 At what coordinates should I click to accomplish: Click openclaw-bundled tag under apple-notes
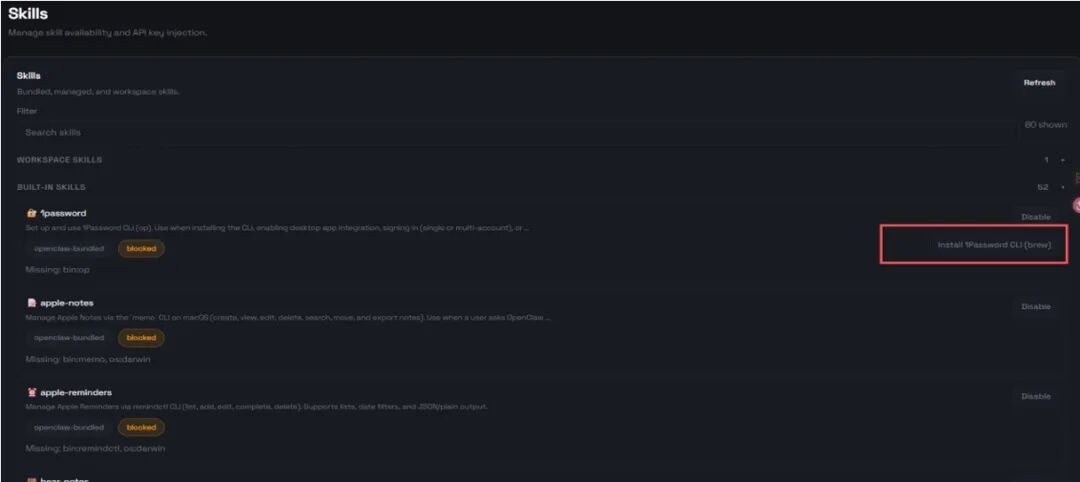(69, 338)
